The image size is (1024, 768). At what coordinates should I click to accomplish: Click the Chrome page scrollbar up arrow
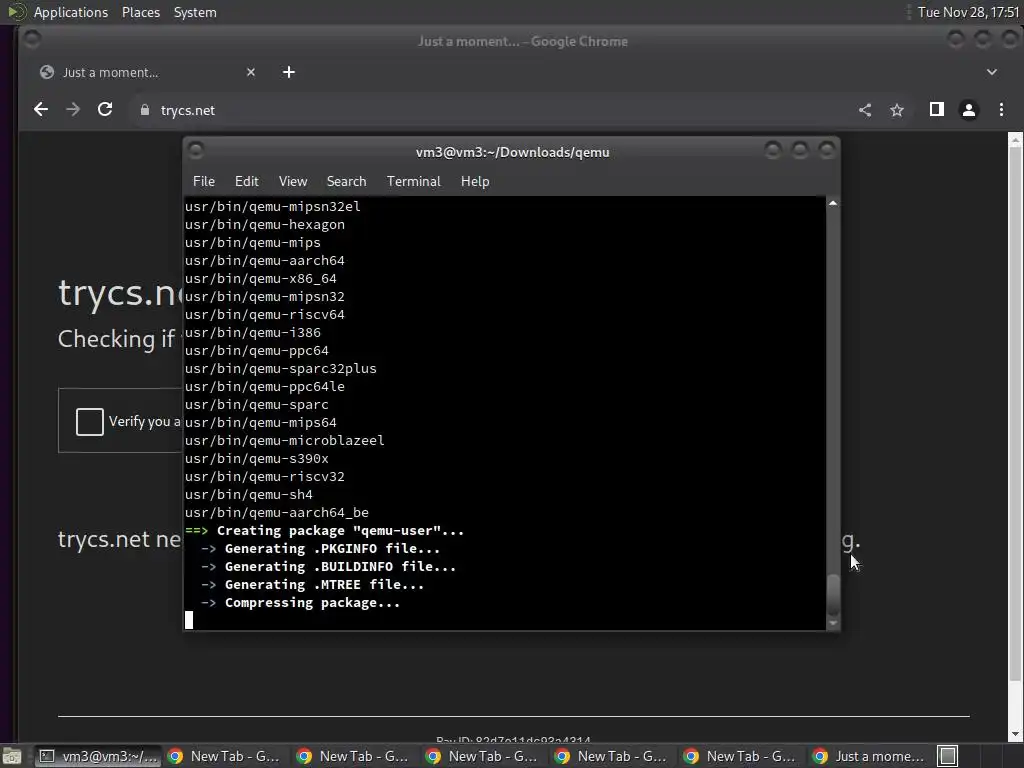[x=1015, y=139]
